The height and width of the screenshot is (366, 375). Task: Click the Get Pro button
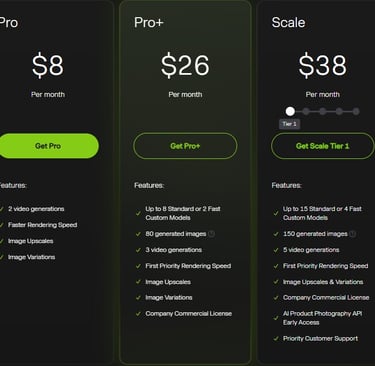[48, 146]
